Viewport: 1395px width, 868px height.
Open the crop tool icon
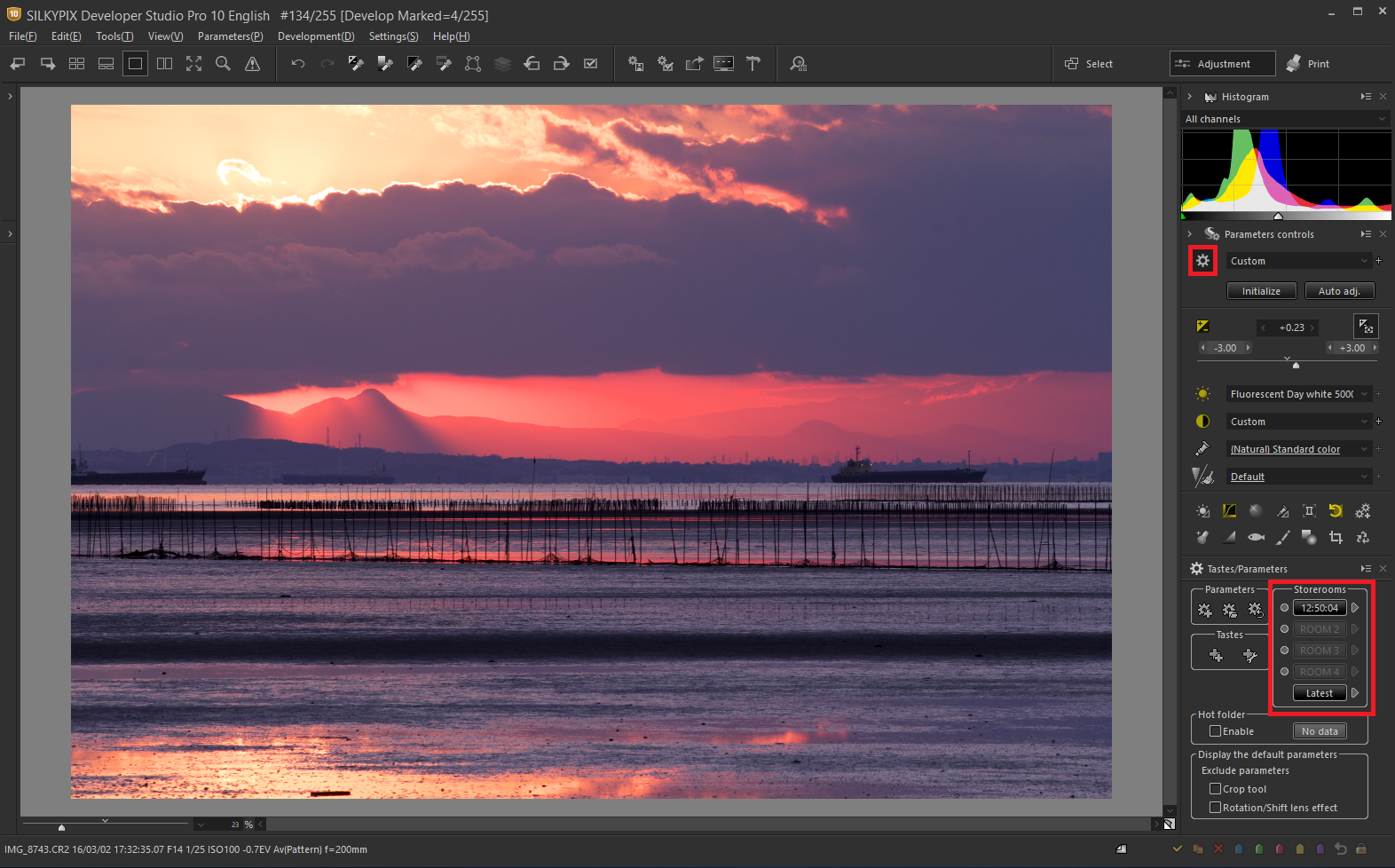pyautogui.click(x=1336, y=537)
